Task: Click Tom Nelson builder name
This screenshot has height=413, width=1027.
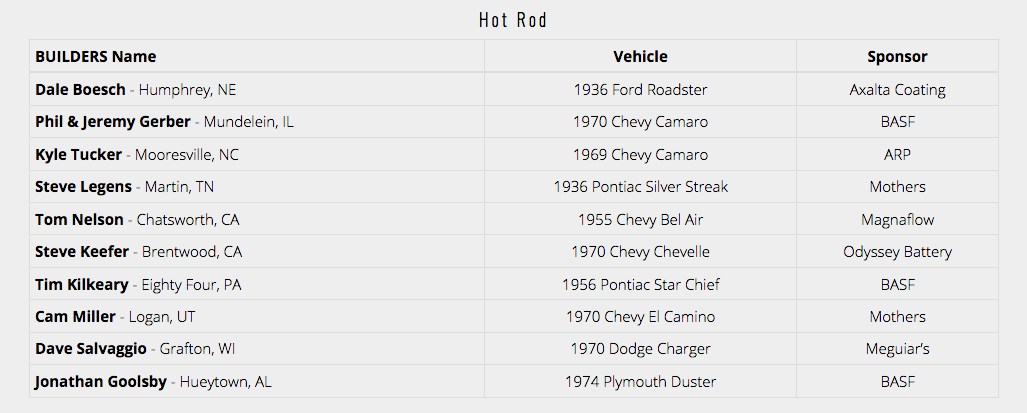Action: click(80, 220)
